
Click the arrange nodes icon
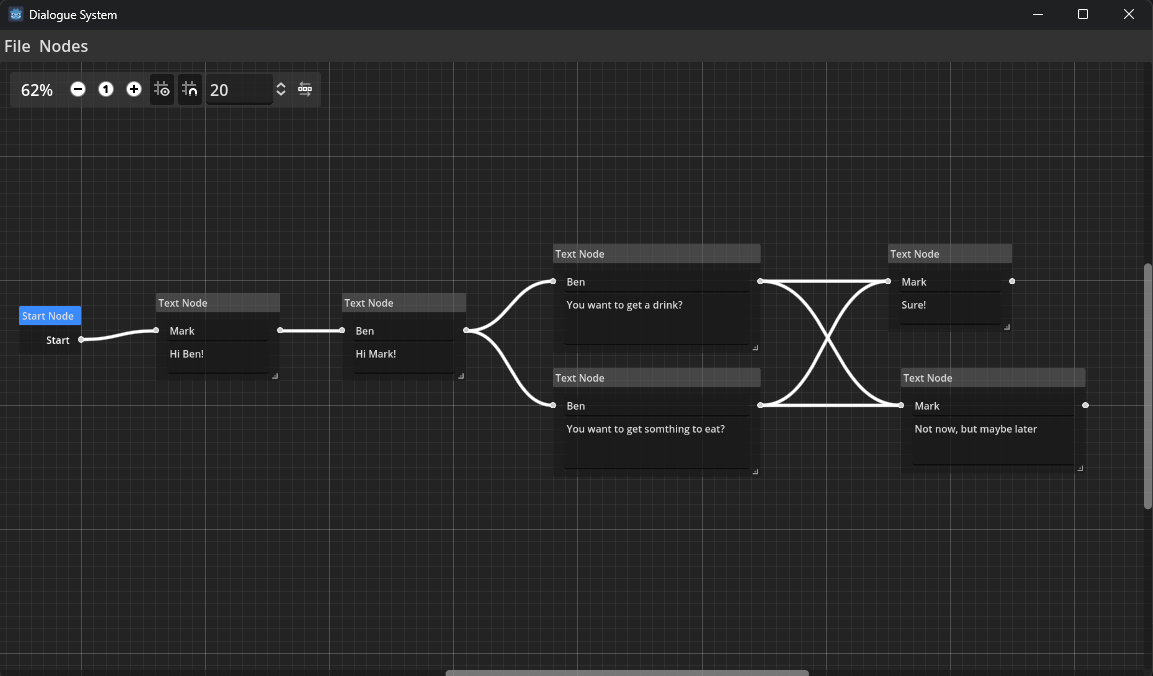[305, 90]
